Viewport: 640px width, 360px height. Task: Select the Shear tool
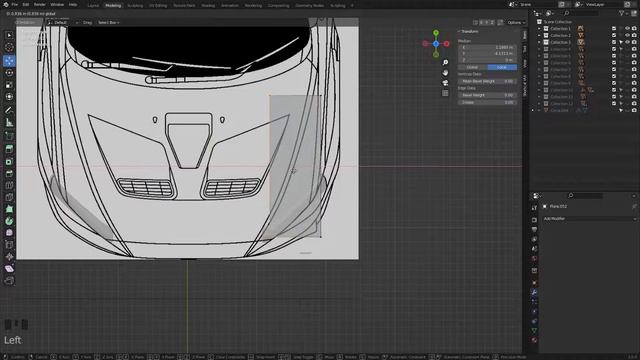pyautogui.click(x=9, y=269)
